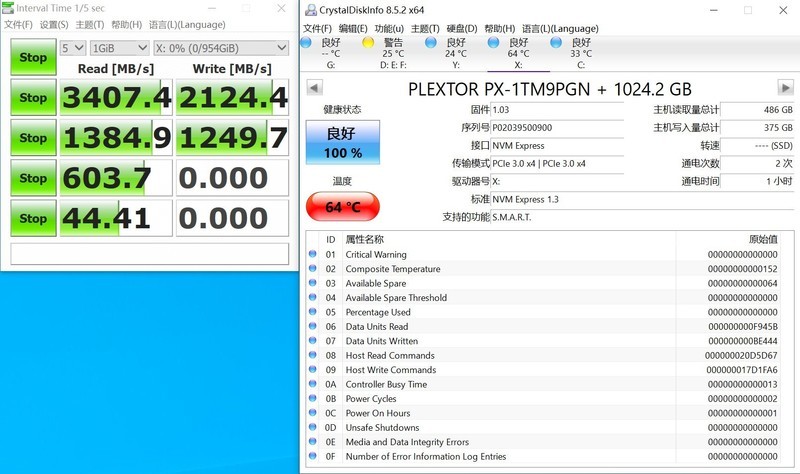
Task: Click the 属性名称 column header
Action: [x=364, y=239]
